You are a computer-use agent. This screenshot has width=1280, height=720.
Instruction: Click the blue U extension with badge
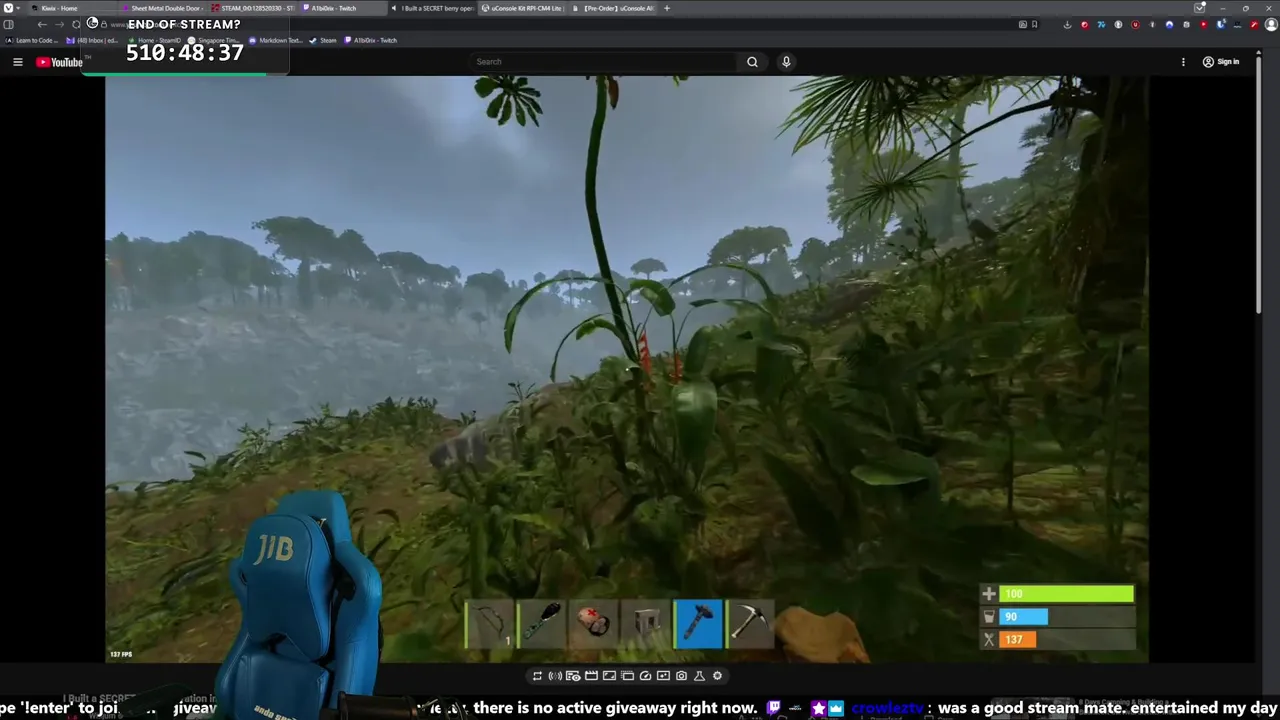pyautogui.click(x=1221, y=24)
